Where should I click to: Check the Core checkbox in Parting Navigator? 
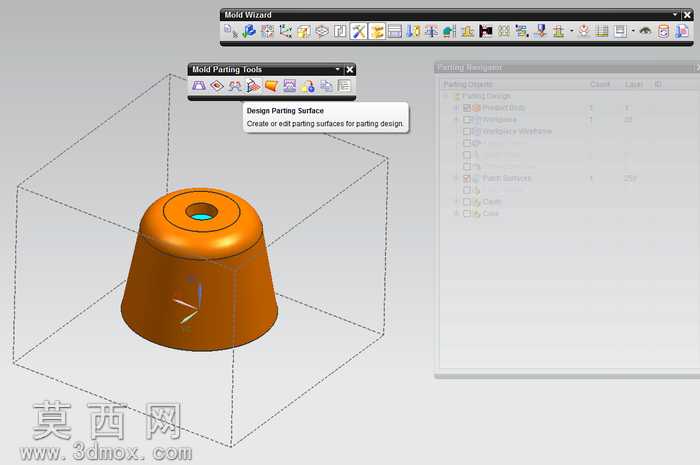pyautogui.click(x=467, y=214)
